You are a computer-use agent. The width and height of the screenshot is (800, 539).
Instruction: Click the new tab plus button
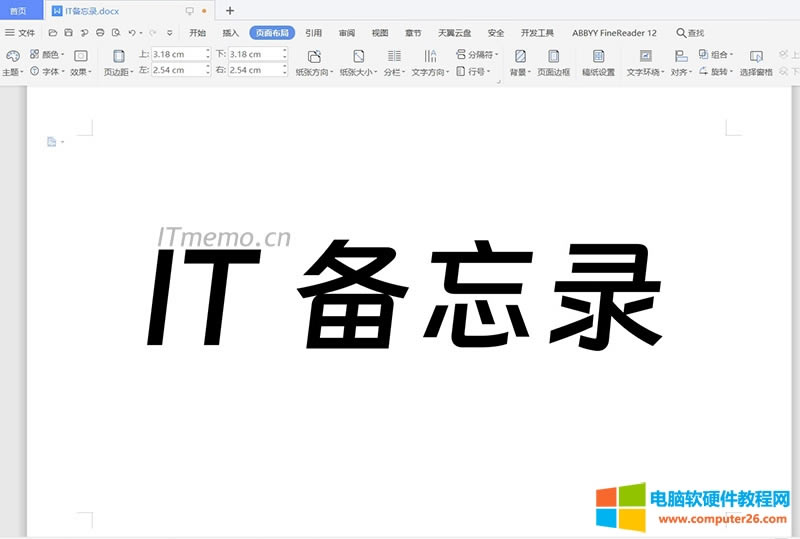230,10
